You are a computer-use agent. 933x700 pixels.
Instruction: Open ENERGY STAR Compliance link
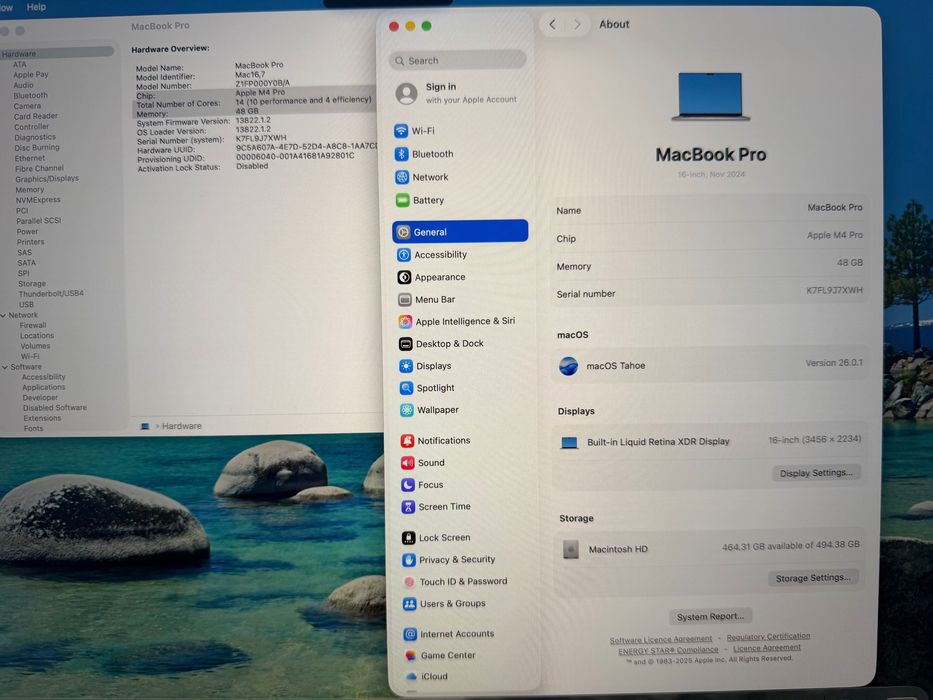tap(668, 650)
